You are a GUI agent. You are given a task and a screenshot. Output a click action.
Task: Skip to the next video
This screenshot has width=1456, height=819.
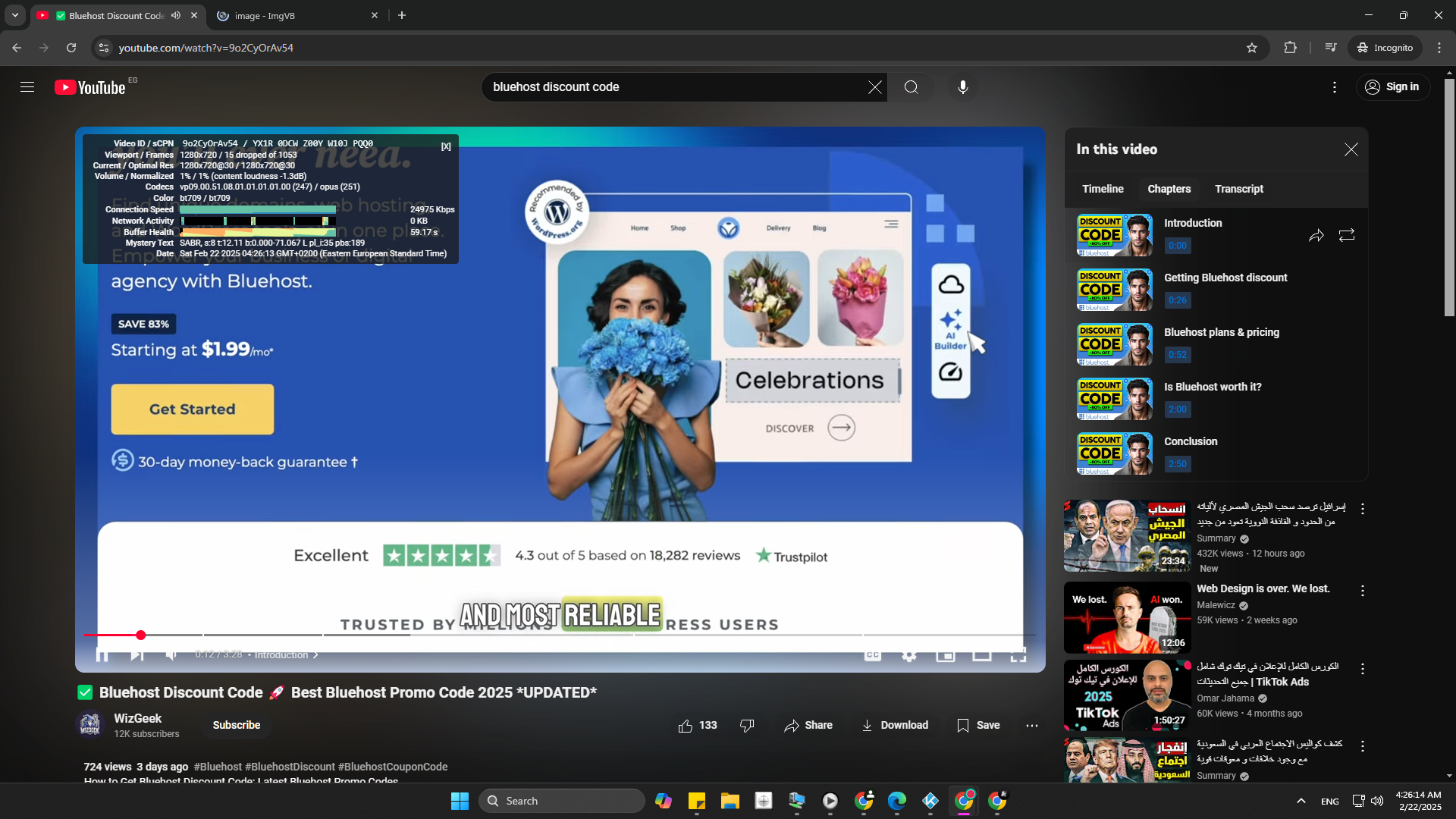point(136,654)
